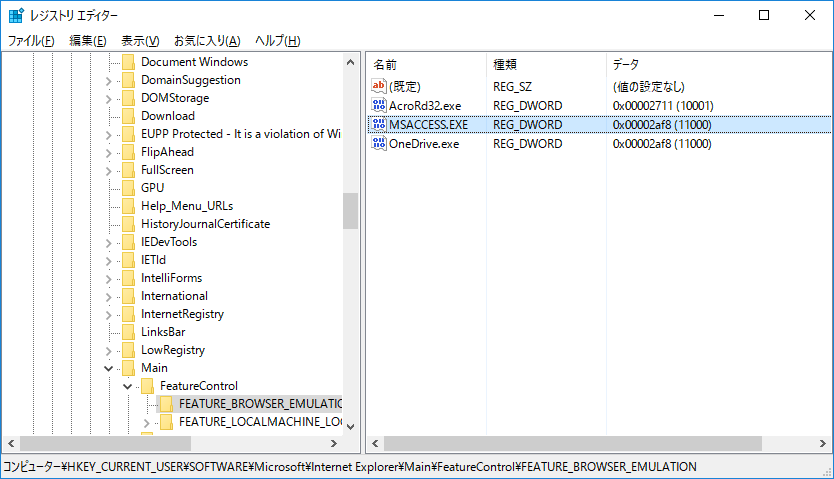Expand the IntelliForms key
The width and height of the screenshot is (834, 479).
tap(109, 279)
